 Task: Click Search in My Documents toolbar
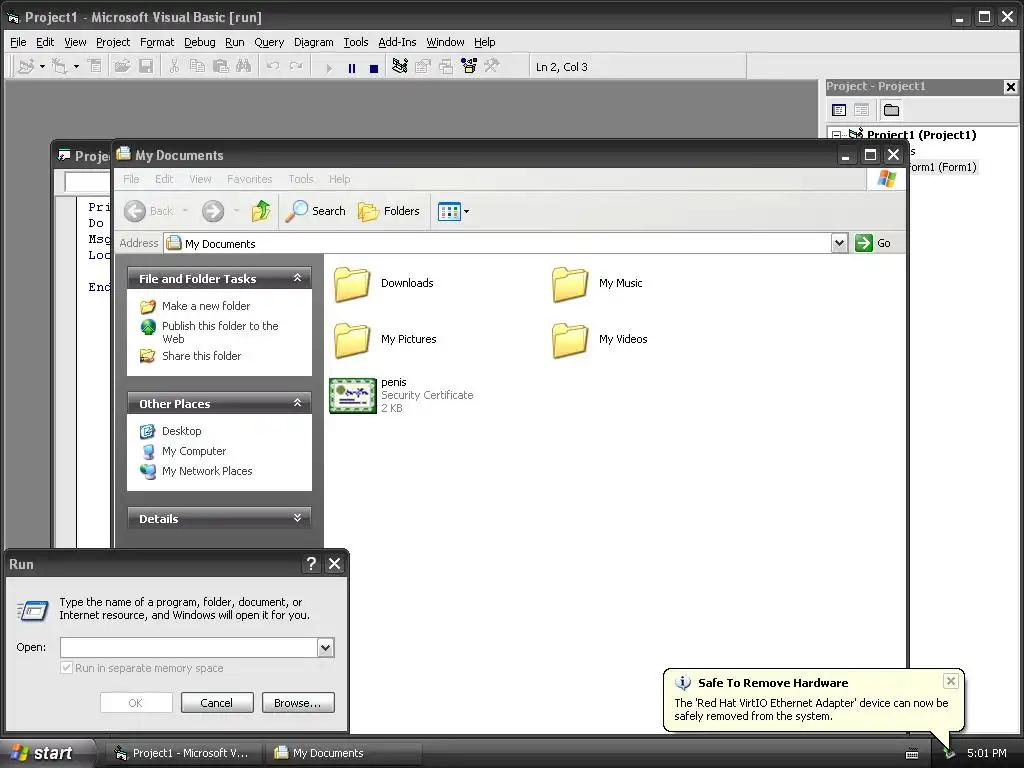[316, 211]
